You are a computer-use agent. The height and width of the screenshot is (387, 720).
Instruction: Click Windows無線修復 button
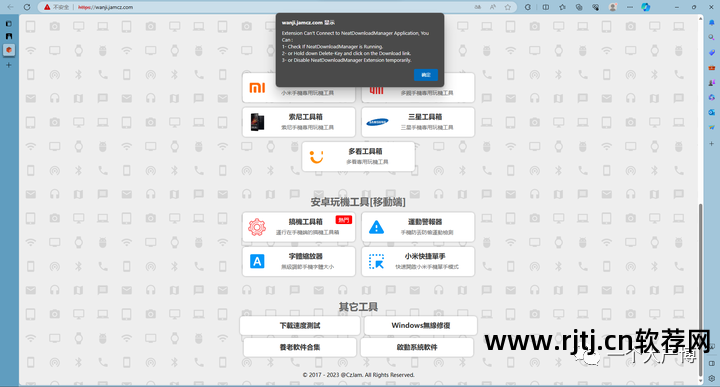point(421,325)
